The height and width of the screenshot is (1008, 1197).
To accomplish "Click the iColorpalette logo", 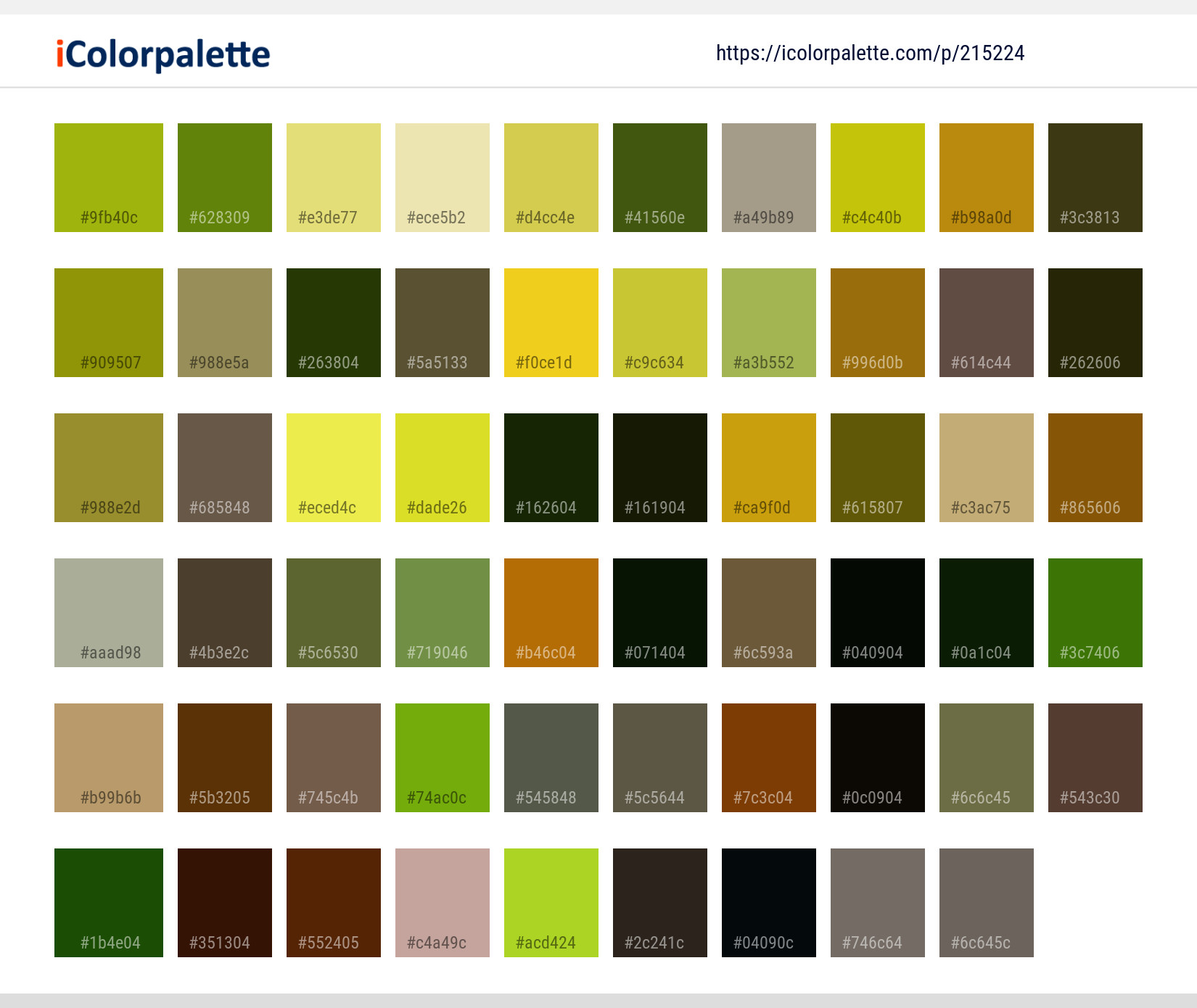I will (161, 53).
